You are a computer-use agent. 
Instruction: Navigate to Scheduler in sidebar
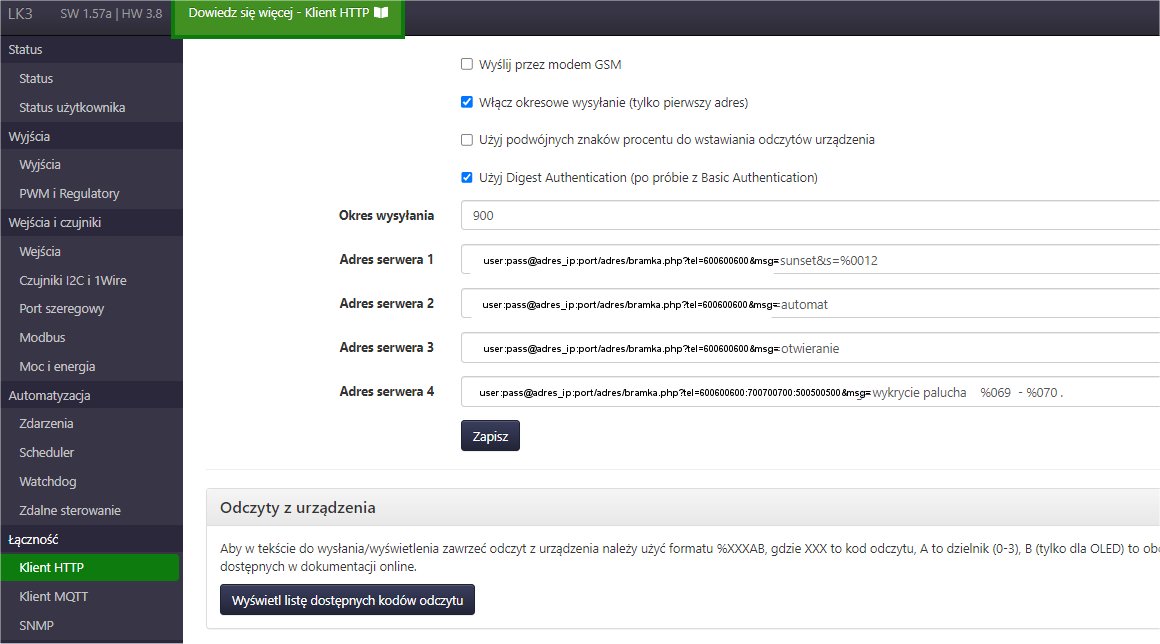pos(47,453)
